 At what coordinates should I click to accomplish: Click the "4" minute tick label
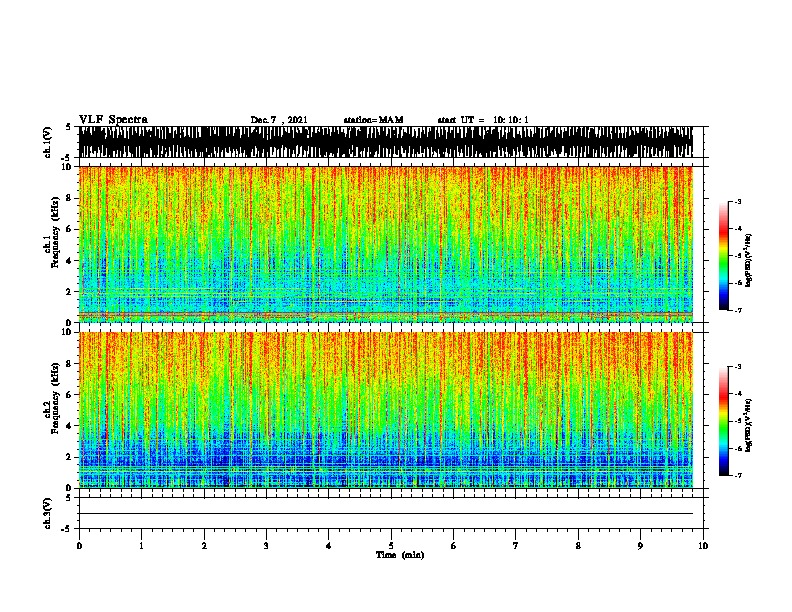329,546
